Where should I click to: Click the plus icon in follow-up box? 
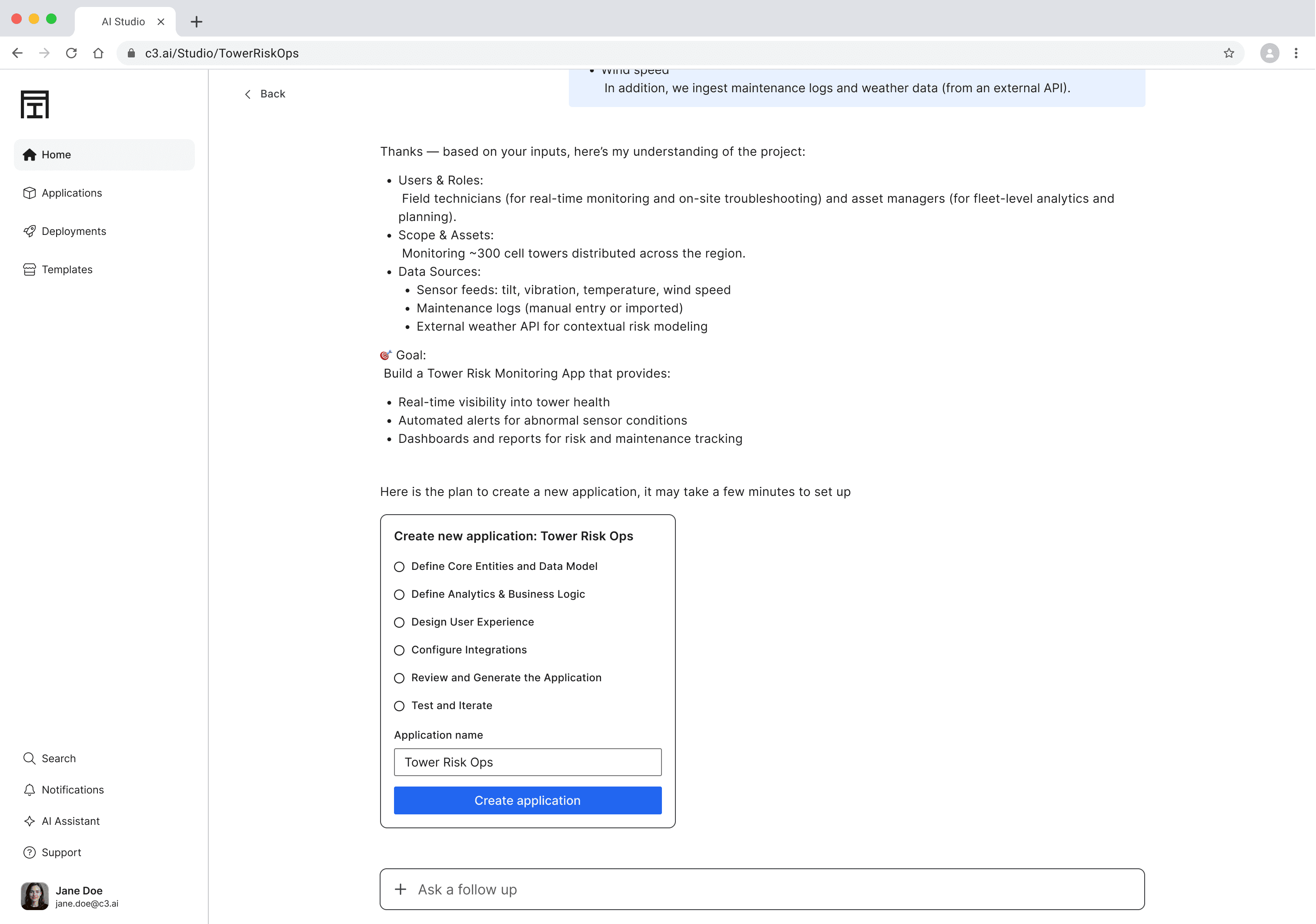tap(401, 889)
